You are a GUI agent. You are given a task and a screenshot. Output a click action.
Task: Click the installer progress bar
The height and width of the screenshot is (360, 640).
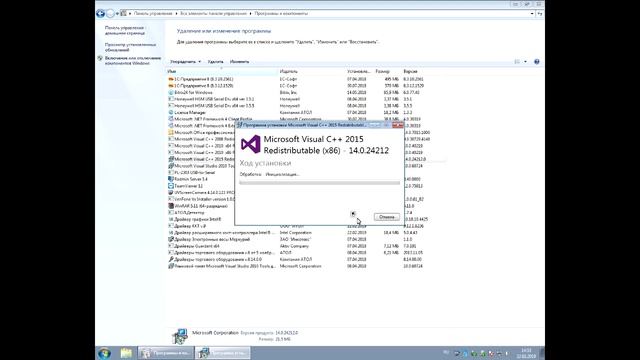(320, 183)
